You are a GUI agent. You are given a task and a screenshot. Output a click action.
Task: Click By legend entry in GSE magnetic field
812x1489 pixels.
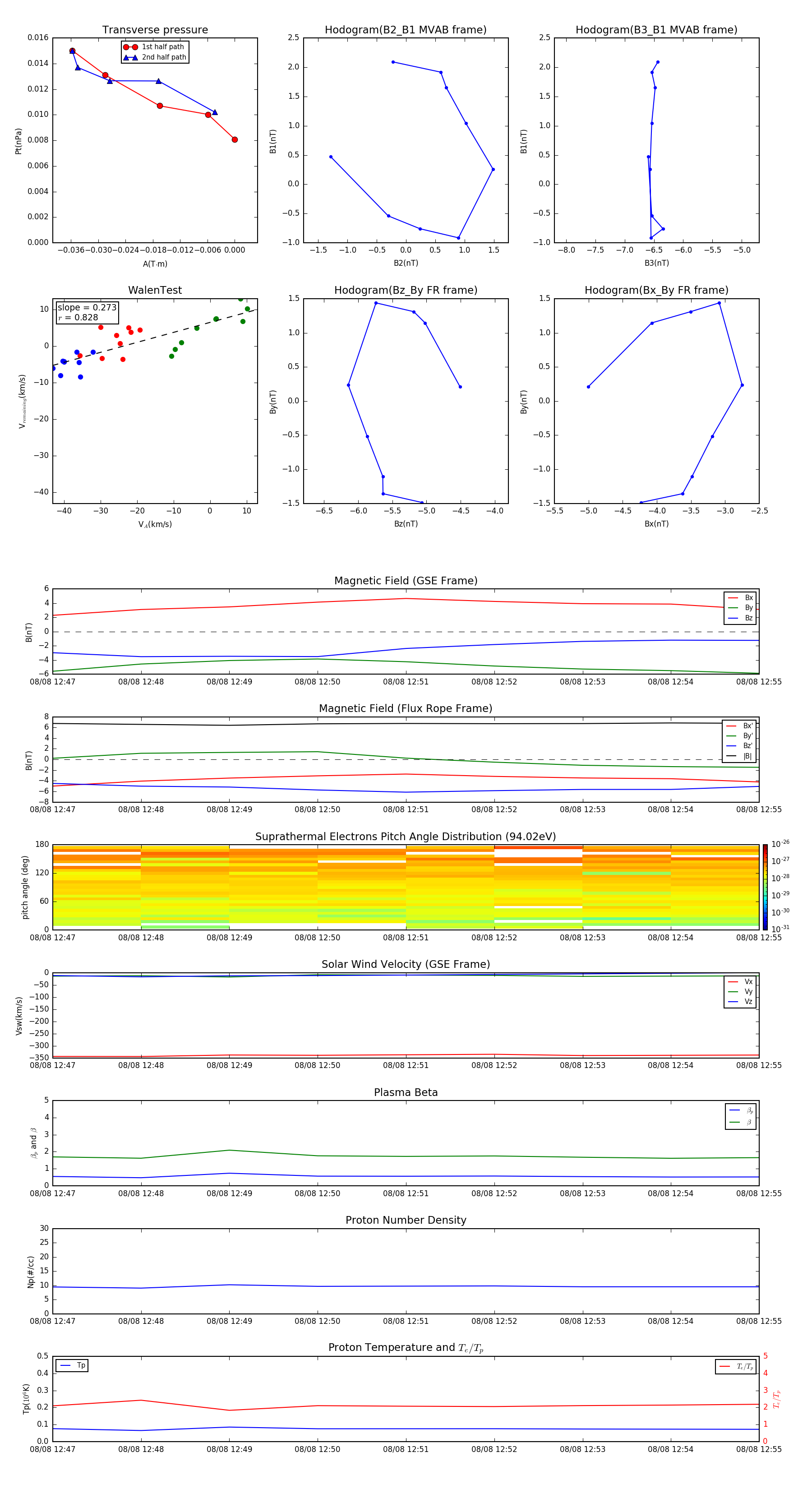pyautogui.click(x=740, y=607)
